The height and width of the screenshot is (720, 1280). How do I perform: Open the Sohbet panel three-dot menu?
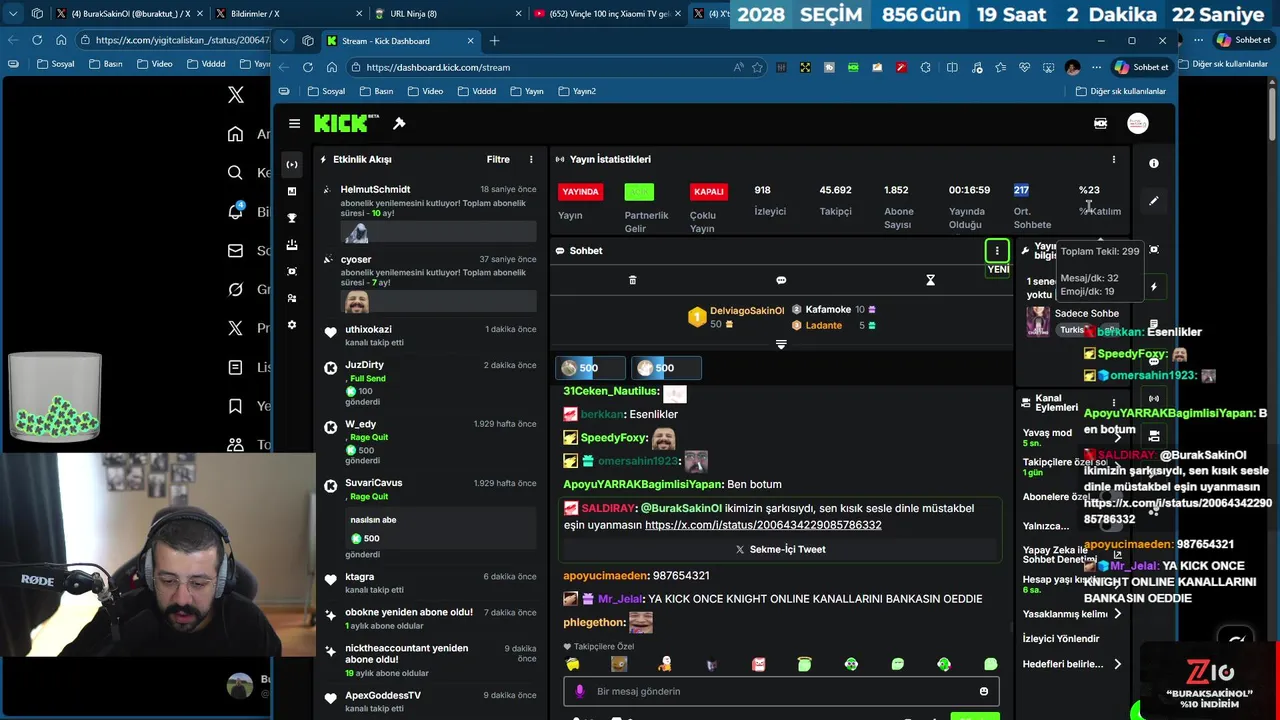click(997, 251)
